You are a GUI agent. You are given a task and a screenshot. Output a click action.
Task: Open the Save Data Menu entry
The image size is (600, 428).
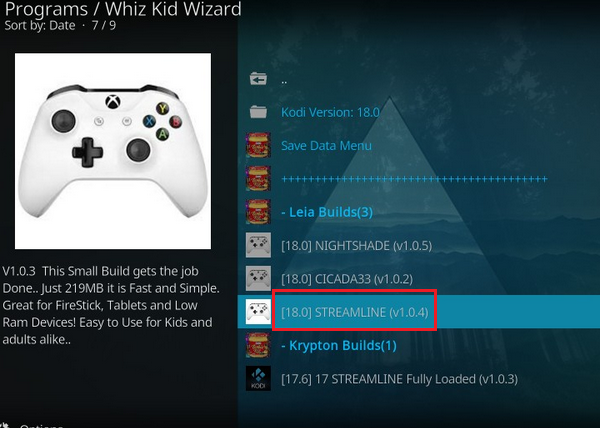point(326,145)
